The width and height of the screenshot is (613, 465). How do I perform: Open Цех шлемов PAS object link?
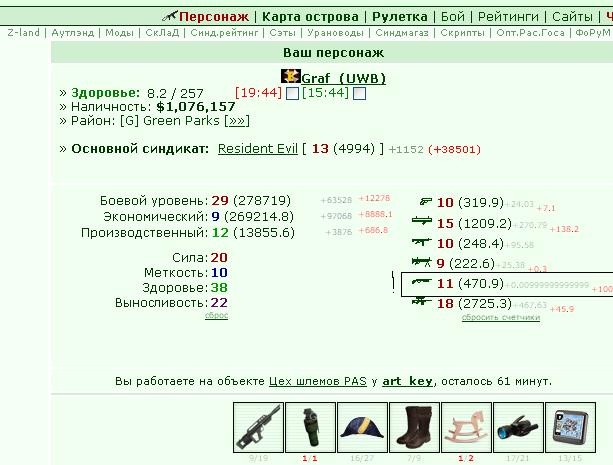(317, 381)
